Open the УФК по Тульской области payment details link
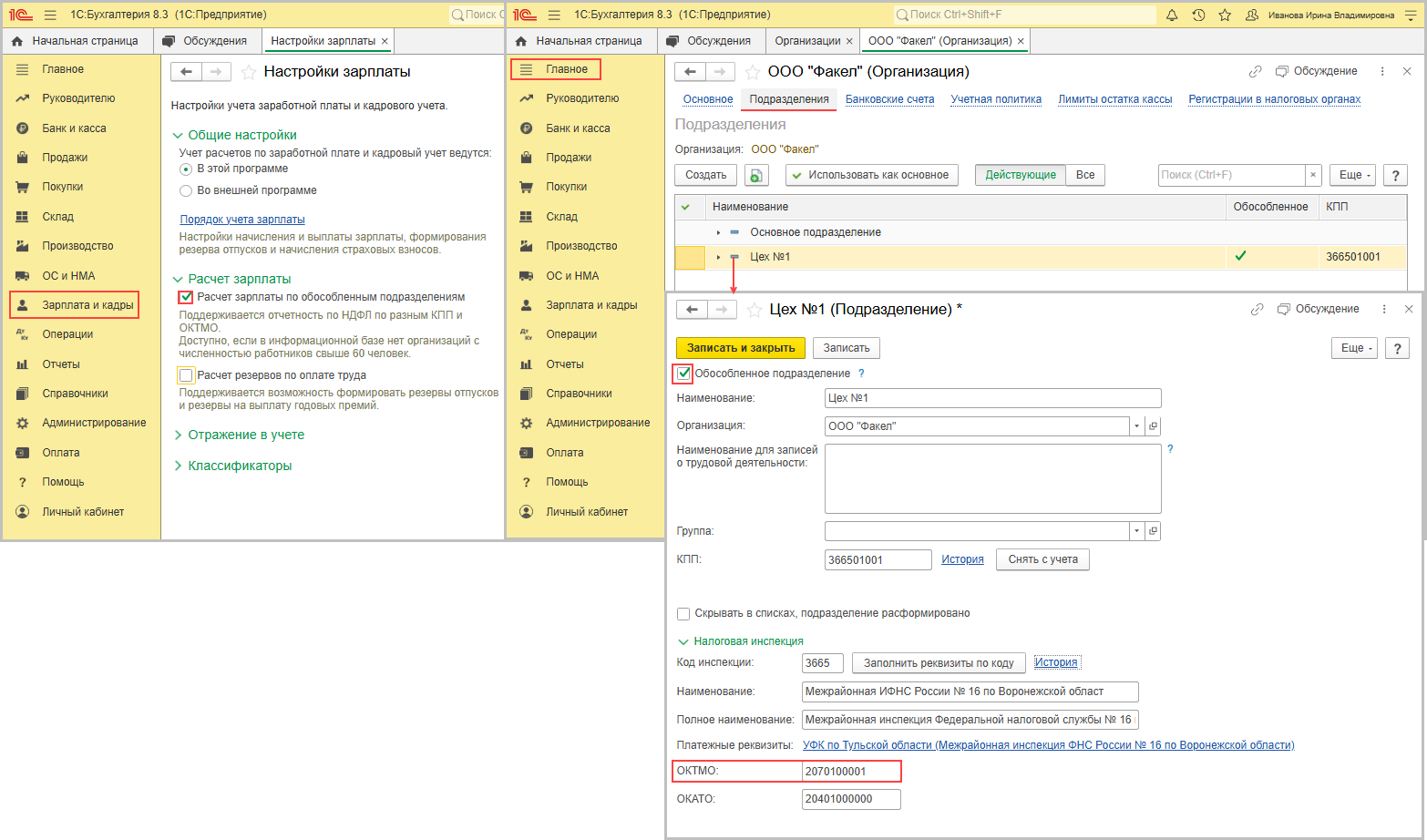 [x=1048, y=745]
